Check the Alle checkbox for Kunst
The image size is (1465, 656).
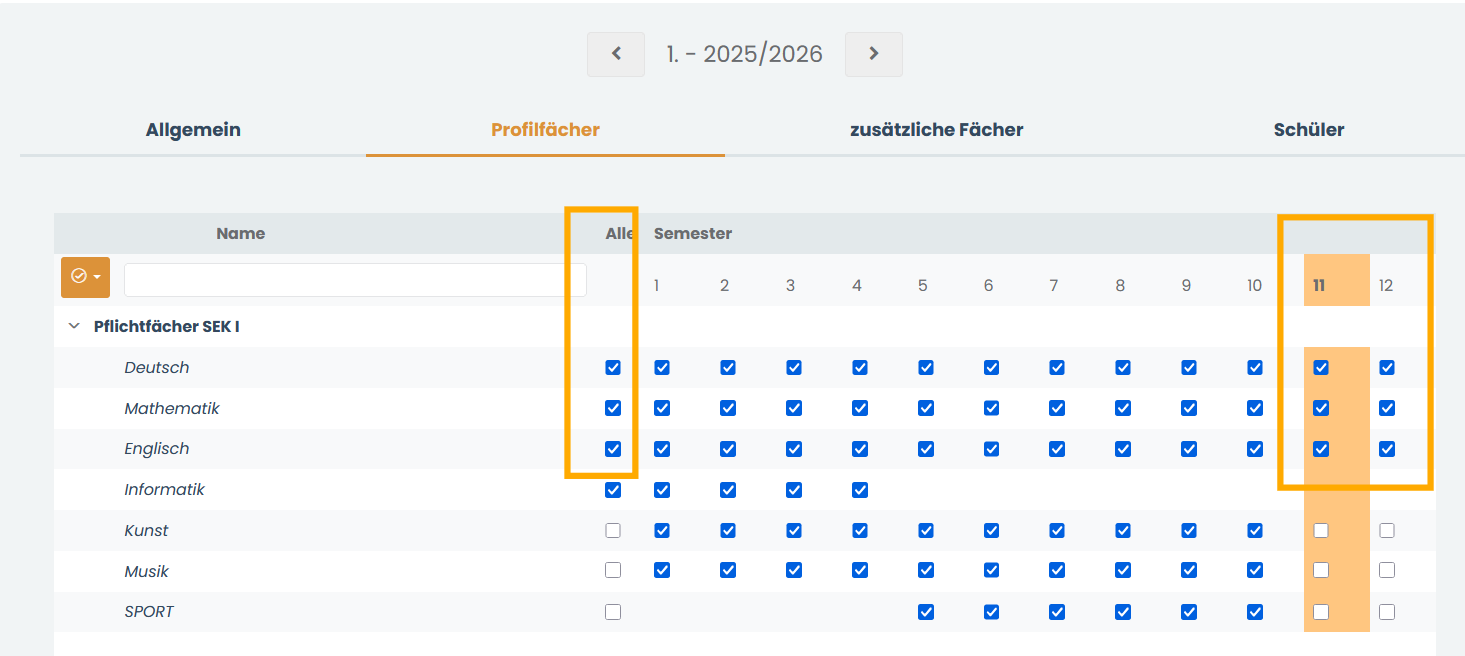[613, 531]
